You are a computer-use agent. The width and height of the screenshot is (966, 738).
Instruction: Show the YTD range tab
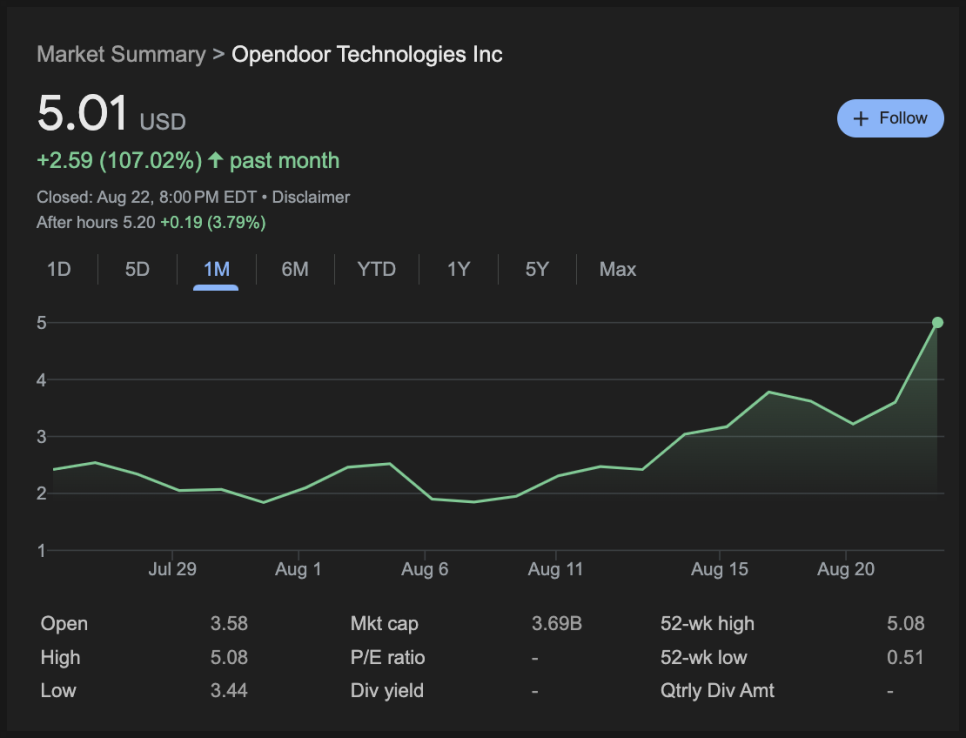point(376,269)
